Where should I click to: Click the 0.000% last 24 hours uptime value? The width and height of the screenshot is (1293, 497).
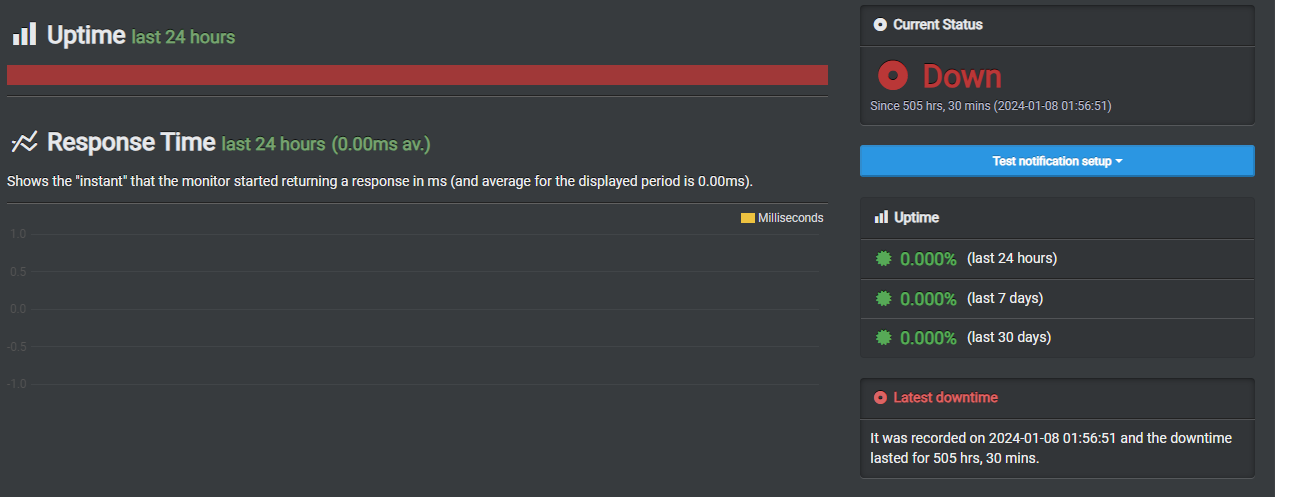pyautogui.click(x=928, y=259)
